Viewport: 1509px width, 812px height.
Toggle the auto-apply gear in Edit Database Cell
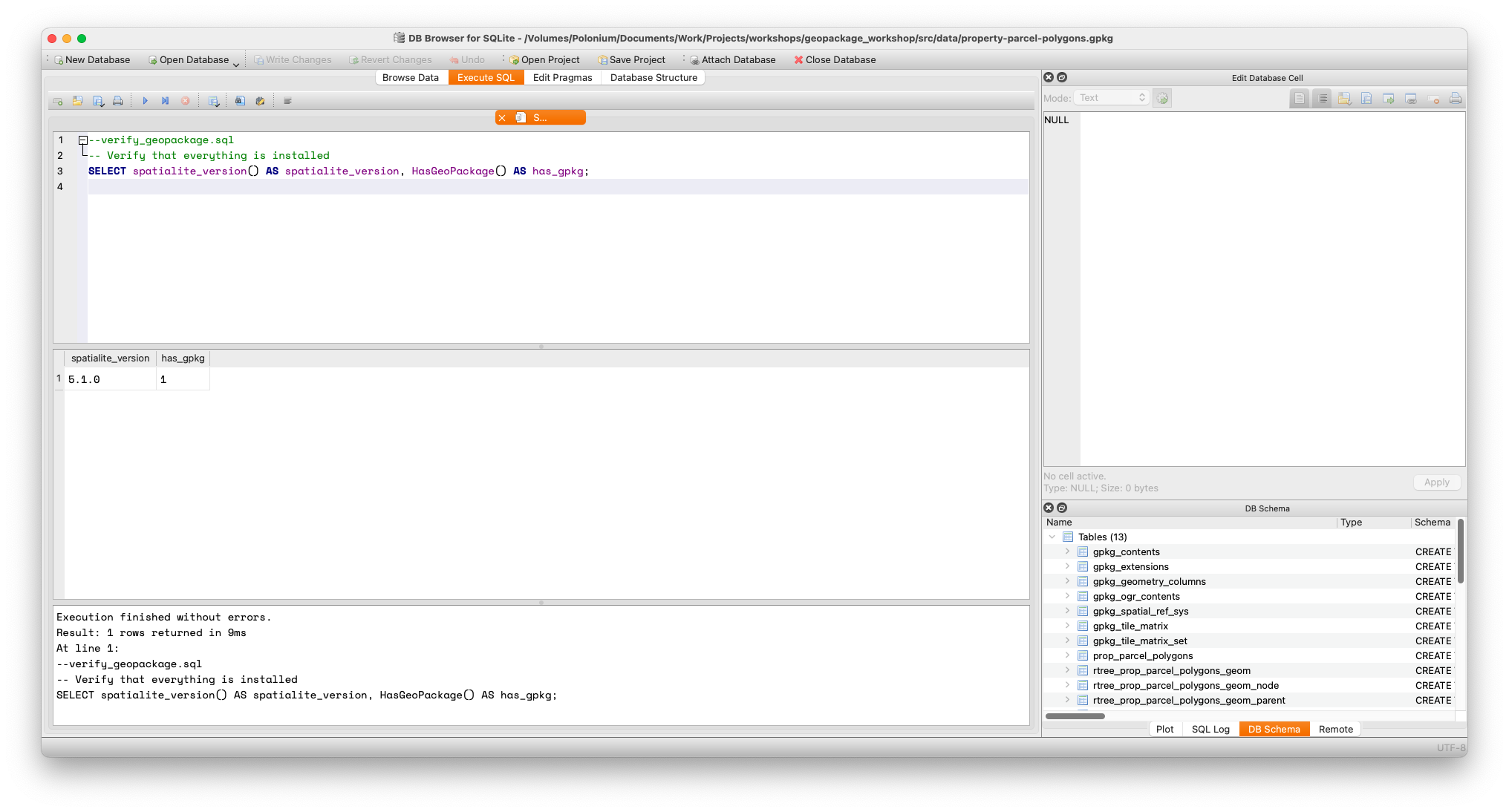[x=1162, y=97]
